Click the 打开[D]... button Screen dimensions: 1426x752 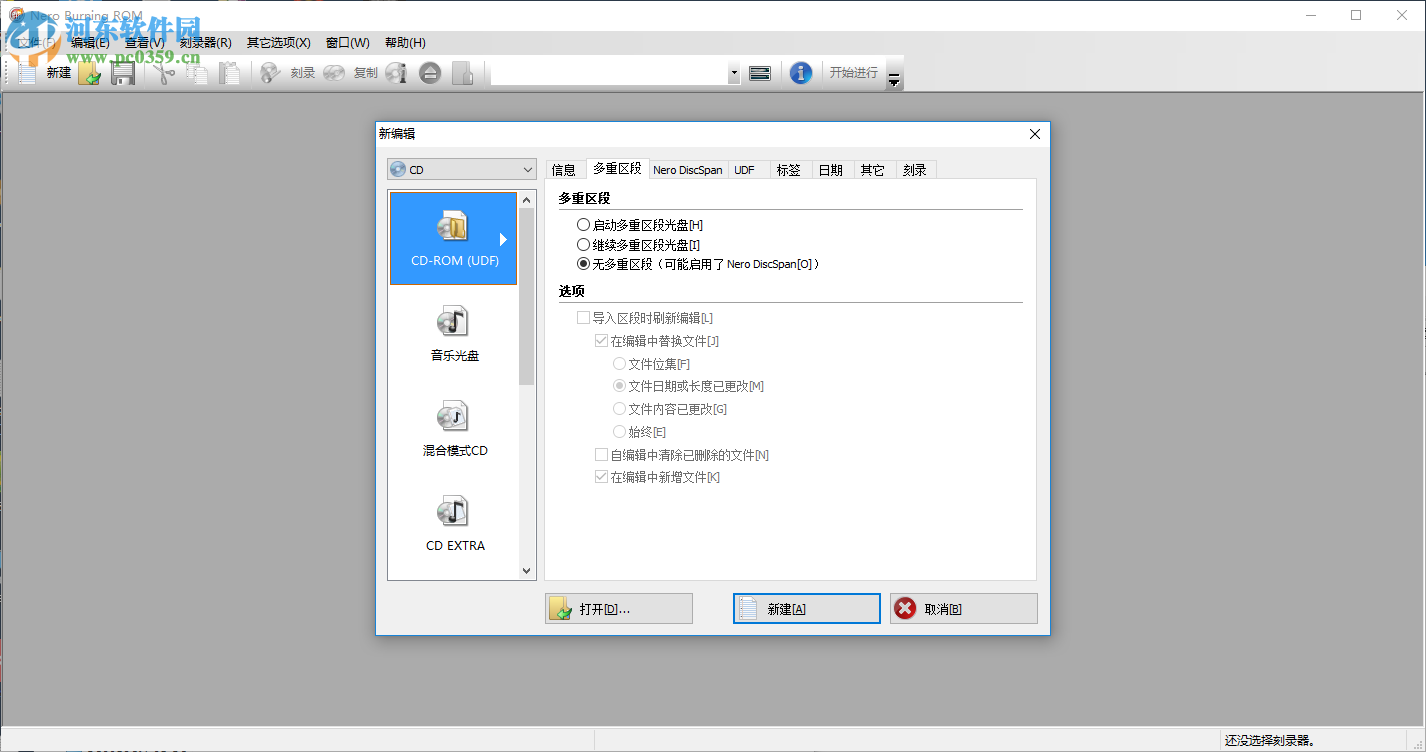(x=619, y=609)
